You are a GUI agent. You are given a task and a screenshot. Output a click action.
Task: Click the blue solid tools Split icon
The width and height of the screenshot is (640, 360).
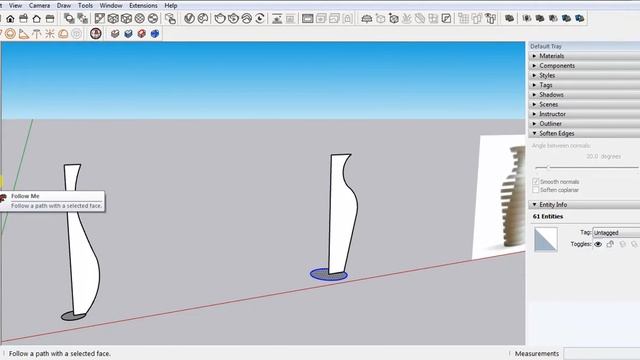[x=580, y=18]
